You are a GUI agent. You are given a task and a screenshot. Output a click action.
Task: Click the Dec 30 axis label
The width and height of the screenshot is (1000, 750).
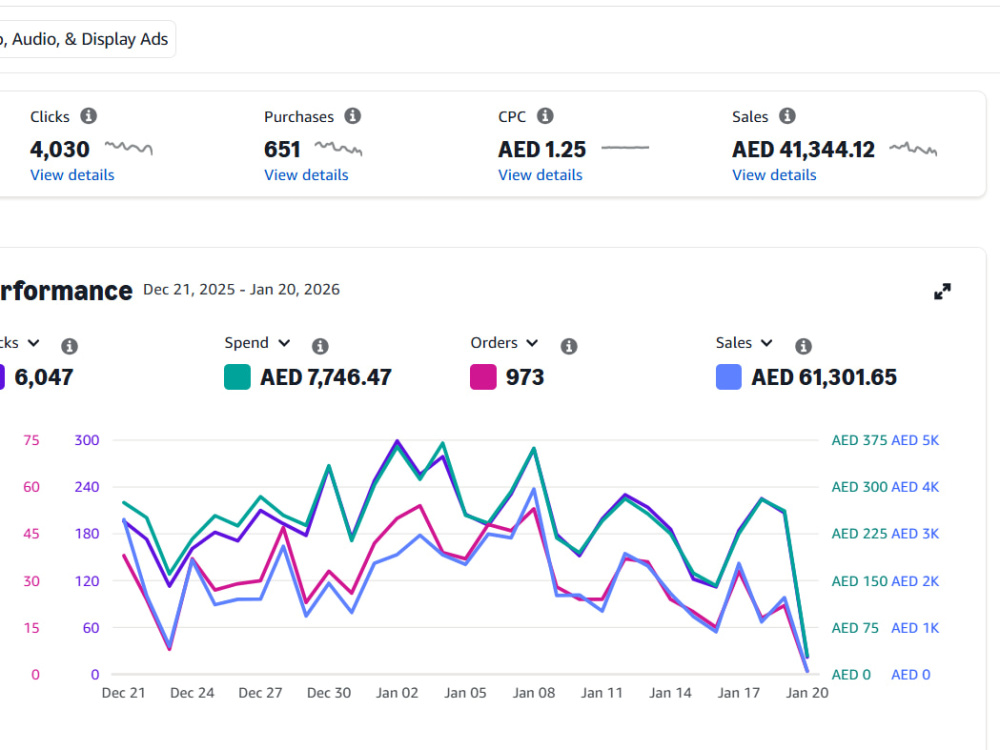point(329,693)
